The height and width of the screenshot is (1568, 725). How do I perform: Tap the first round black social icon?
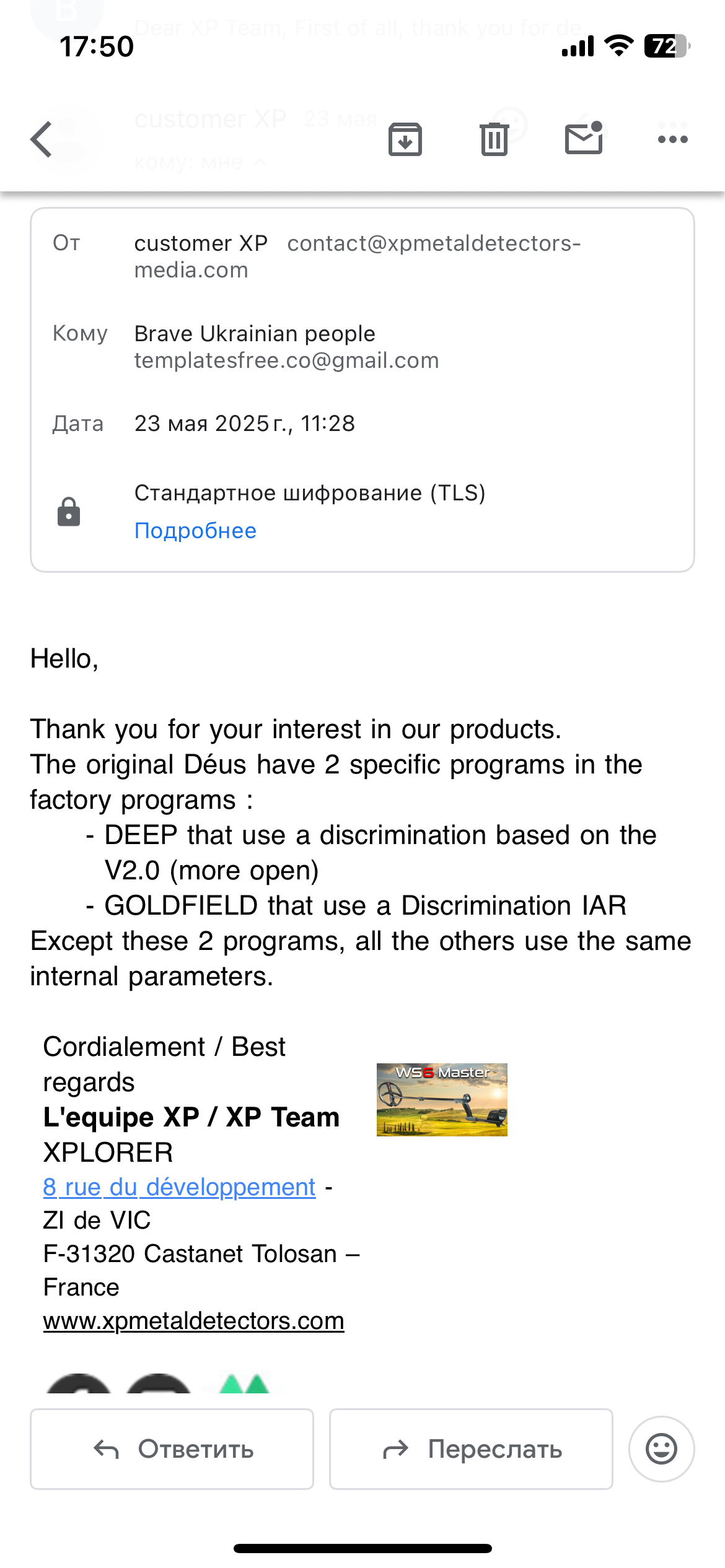tap(79, 1385)
